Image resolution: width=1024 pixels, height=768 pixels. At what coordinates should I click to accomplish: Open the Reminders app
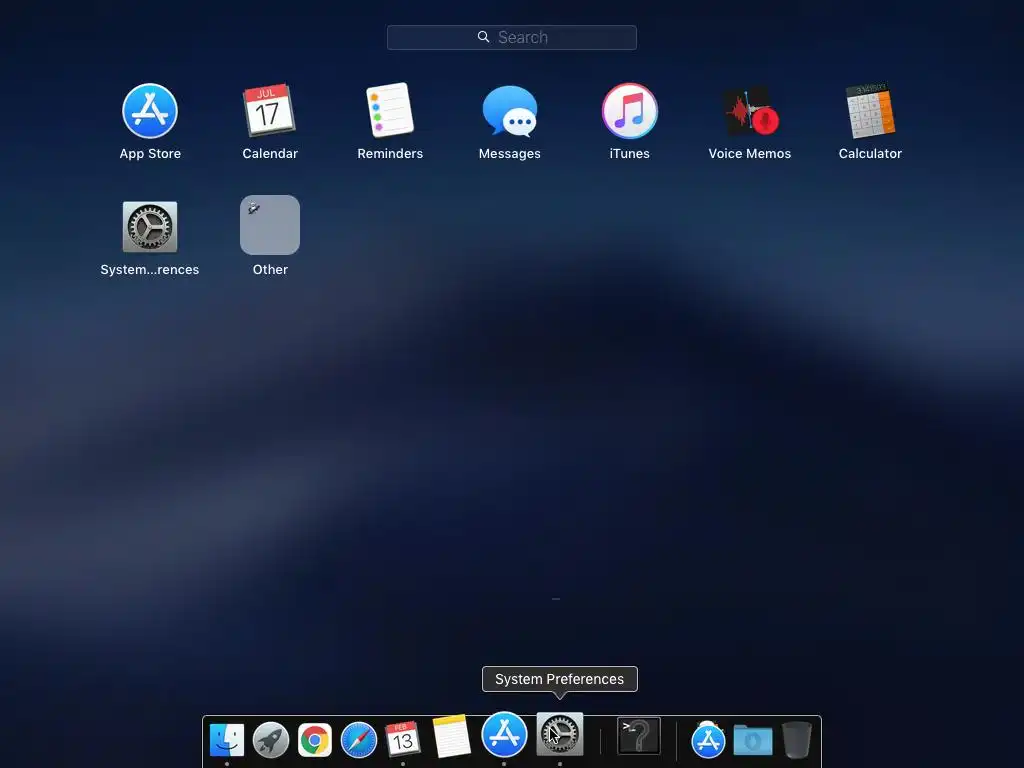(x=390, y=110)
